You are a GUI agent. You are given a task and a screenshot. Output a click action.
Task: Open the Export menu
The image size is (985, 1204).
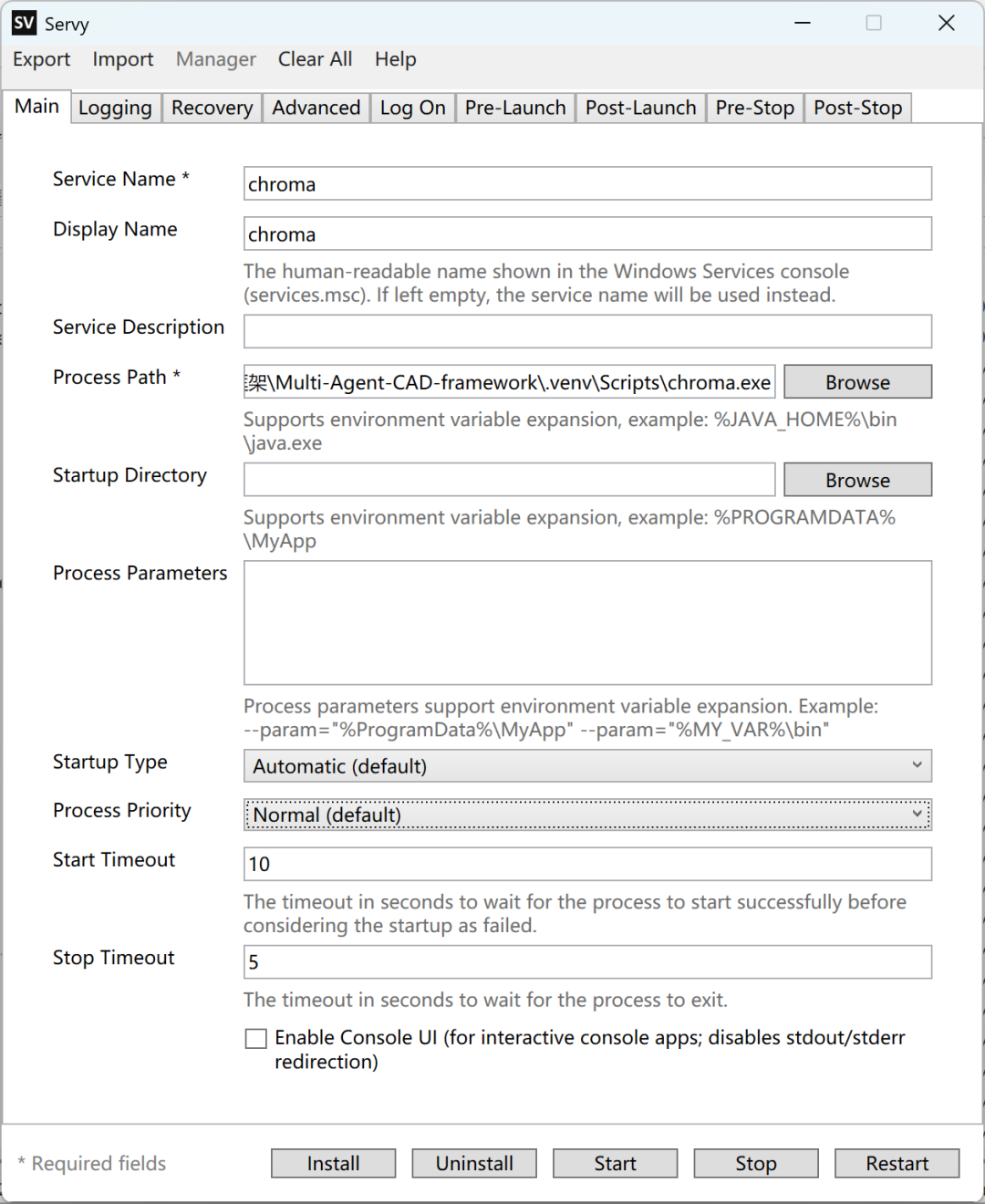pyautogui.click(x=42, y=59)
